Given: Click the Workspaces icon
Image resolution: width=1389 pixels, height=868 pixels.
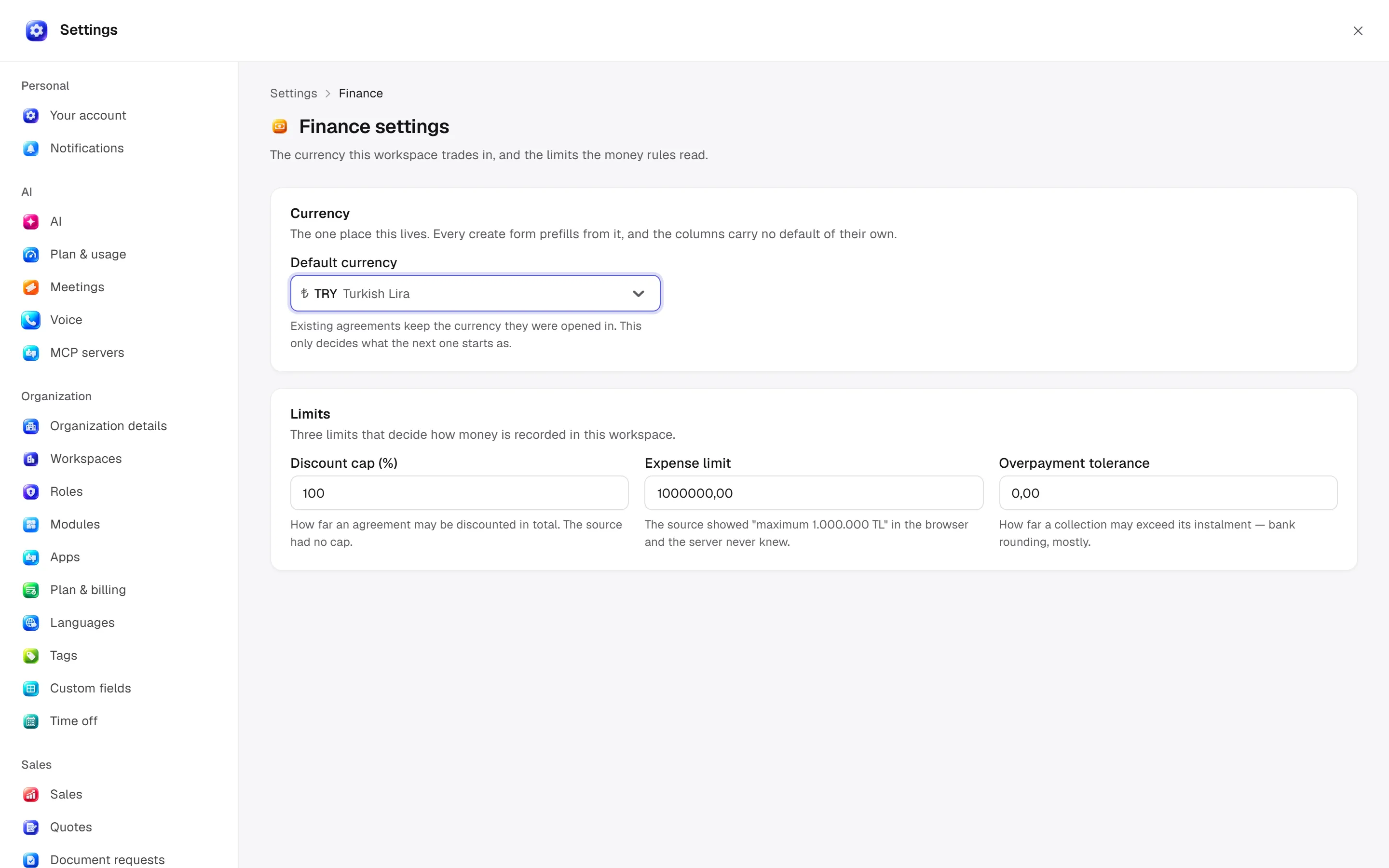Looking at the screenshot, I should 31,459.
